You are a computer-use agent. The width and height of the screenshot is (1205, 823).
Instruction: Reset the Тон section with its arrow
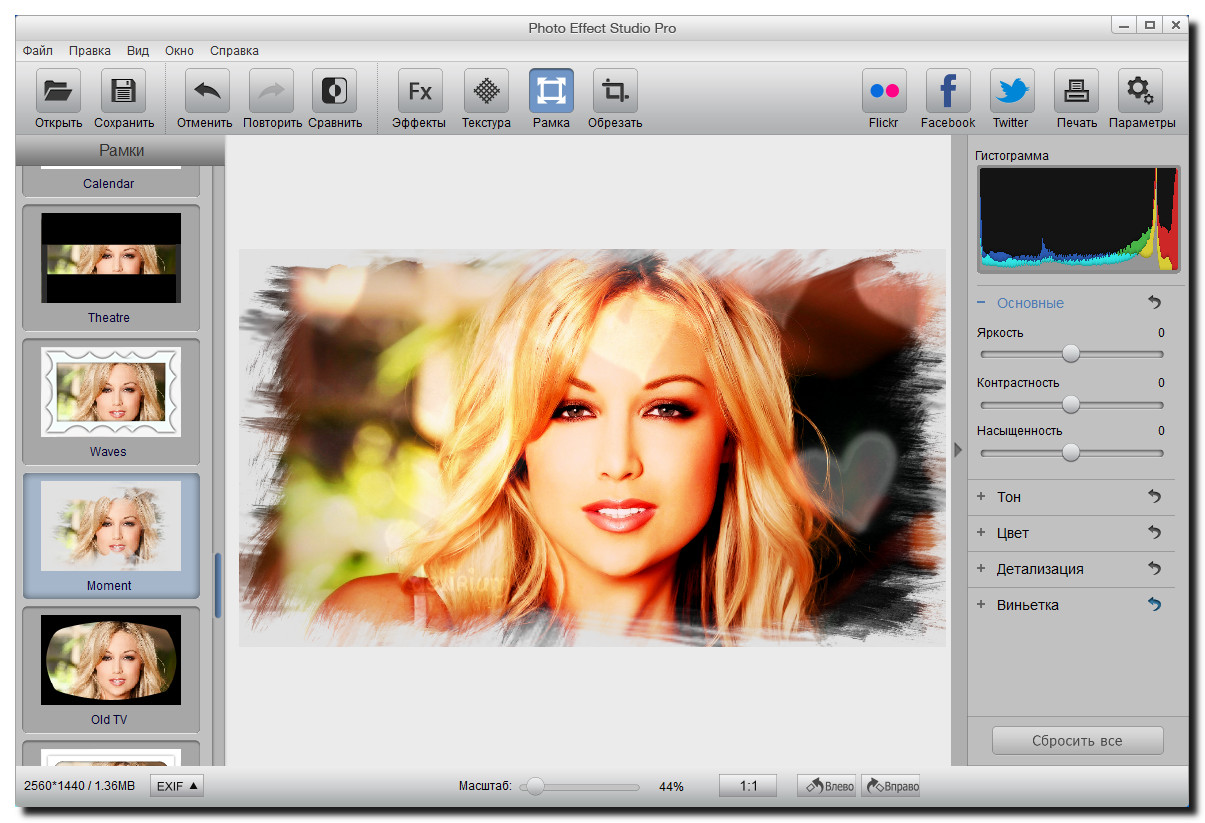[x=1155, y=496]
